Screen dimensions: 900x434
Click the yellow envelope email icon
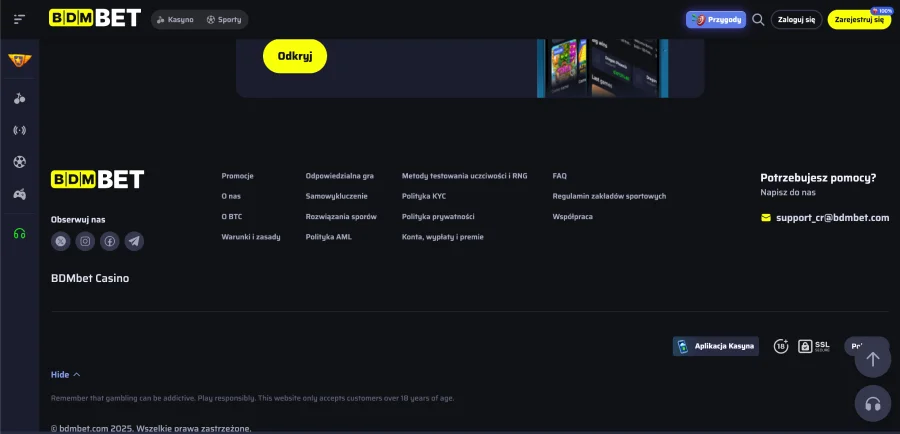(x=766, y=218)
